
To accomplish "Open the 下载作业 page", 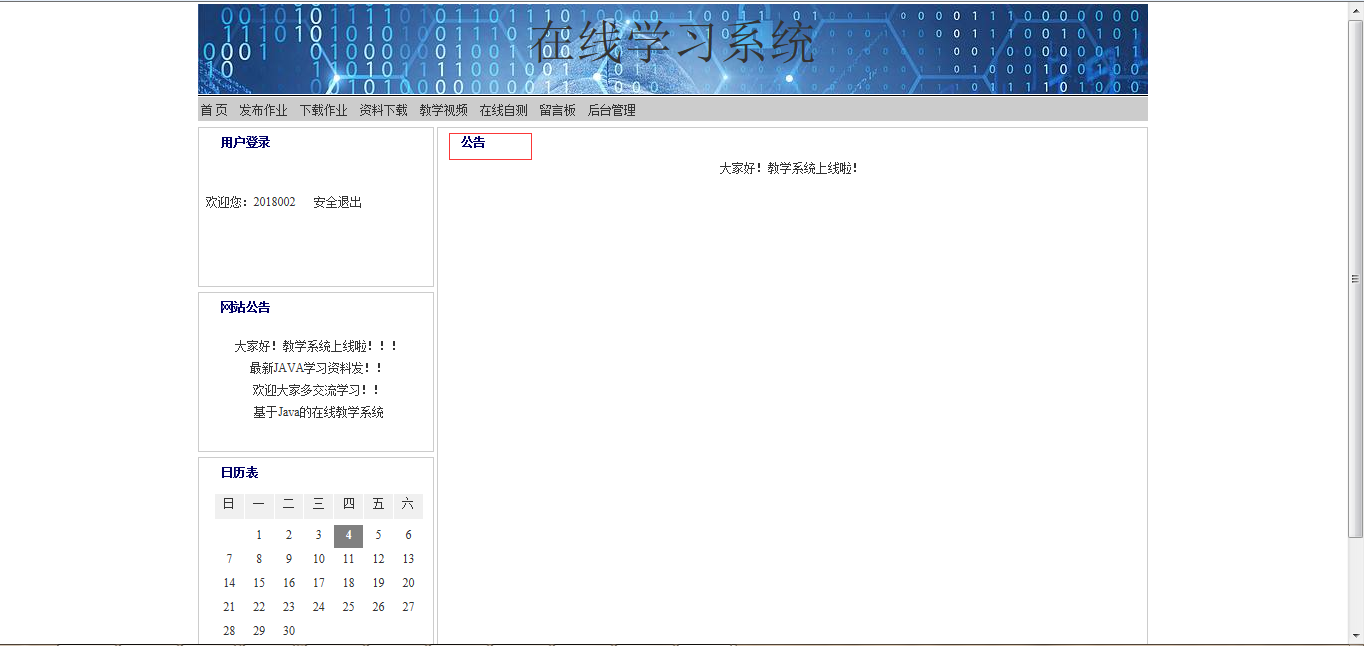I will pyautogui.click(x=323, y=110).
